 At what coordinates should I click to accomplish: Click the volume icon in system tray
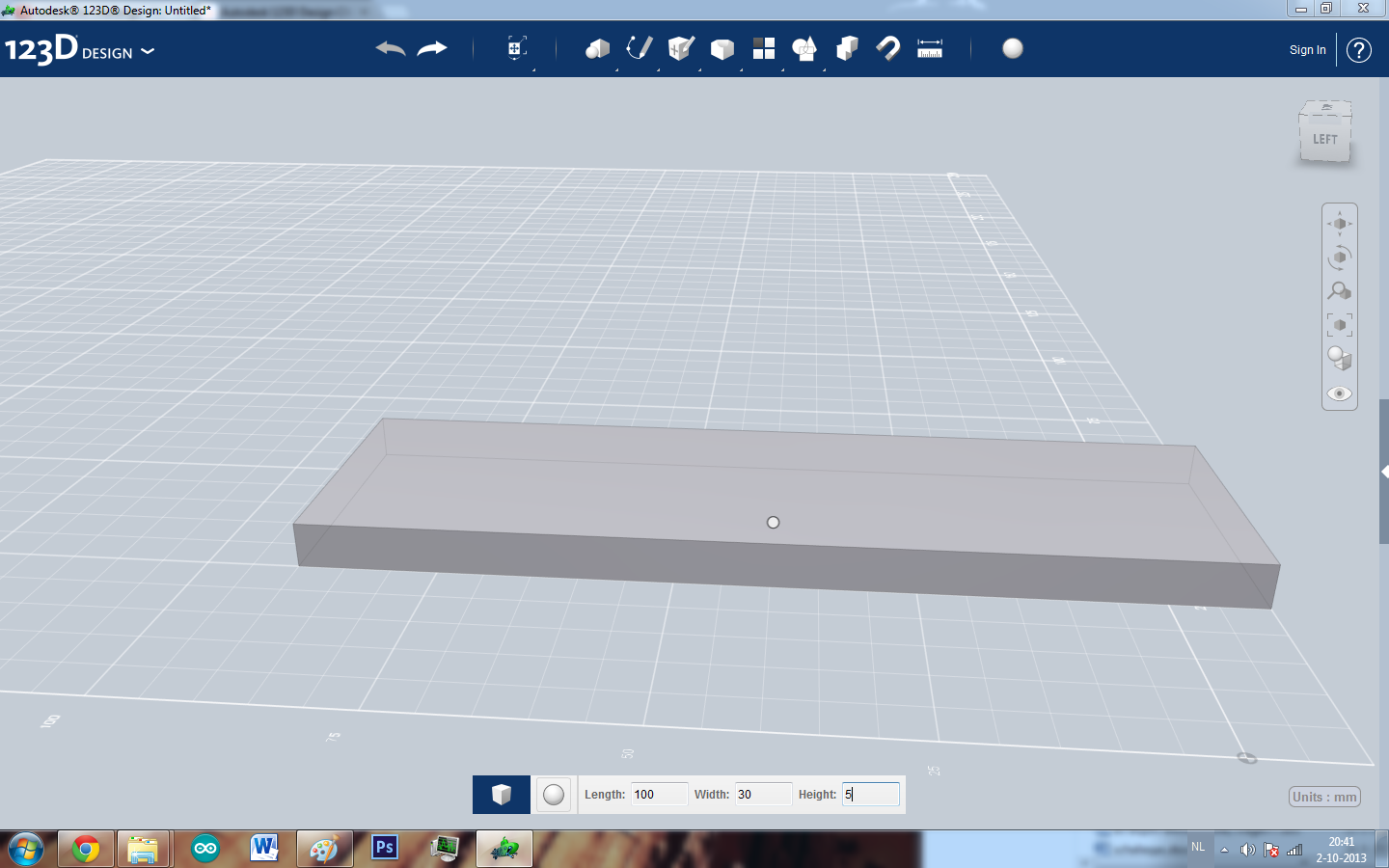1247,850
